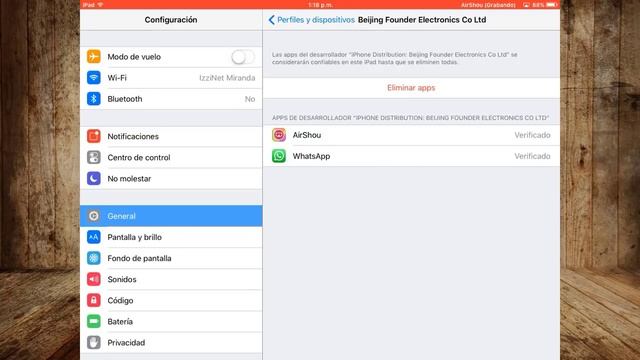Tap the General gear icon

[x=93, y=216]
